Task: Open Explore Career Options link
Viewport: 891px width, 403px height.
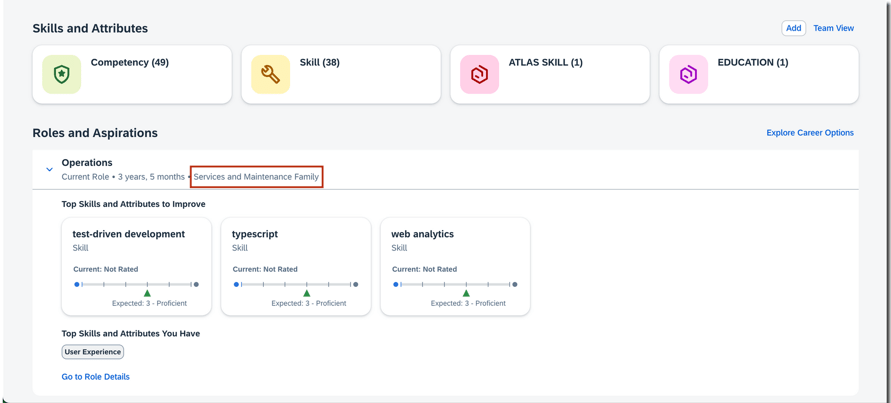Action: [809, 133]
